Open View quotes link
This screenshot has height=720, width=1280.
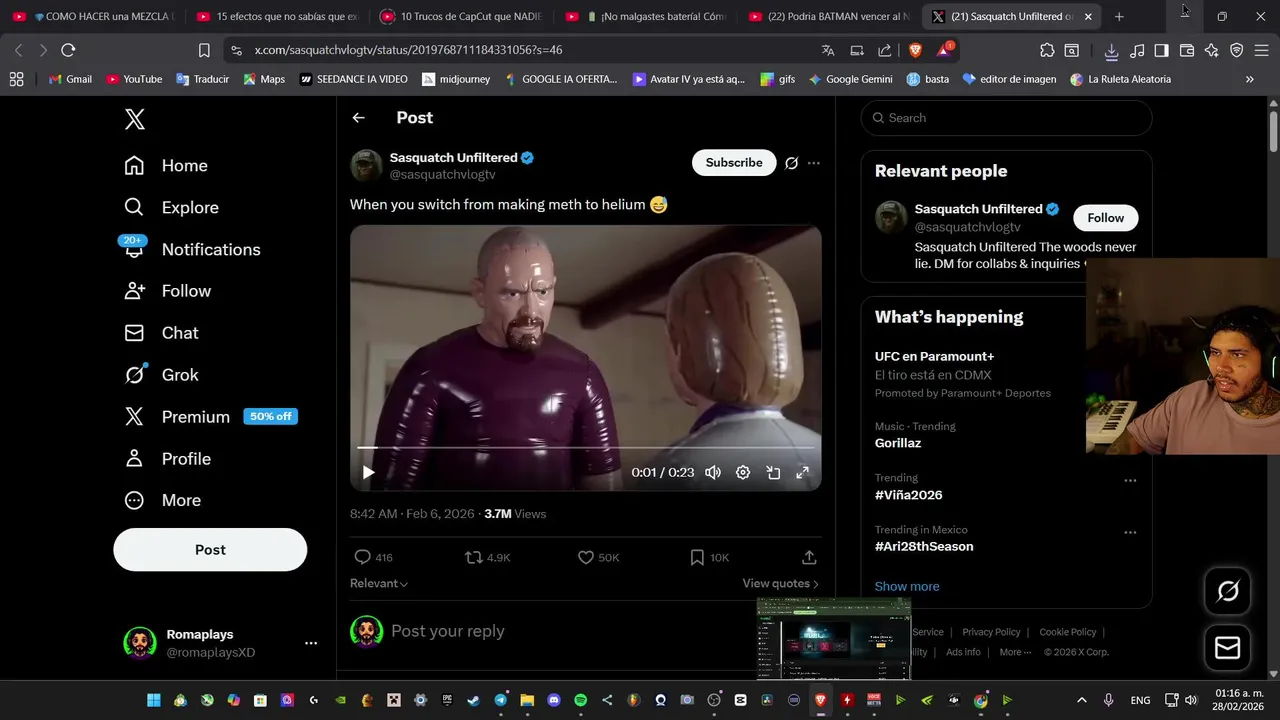[x=781, y=584]
